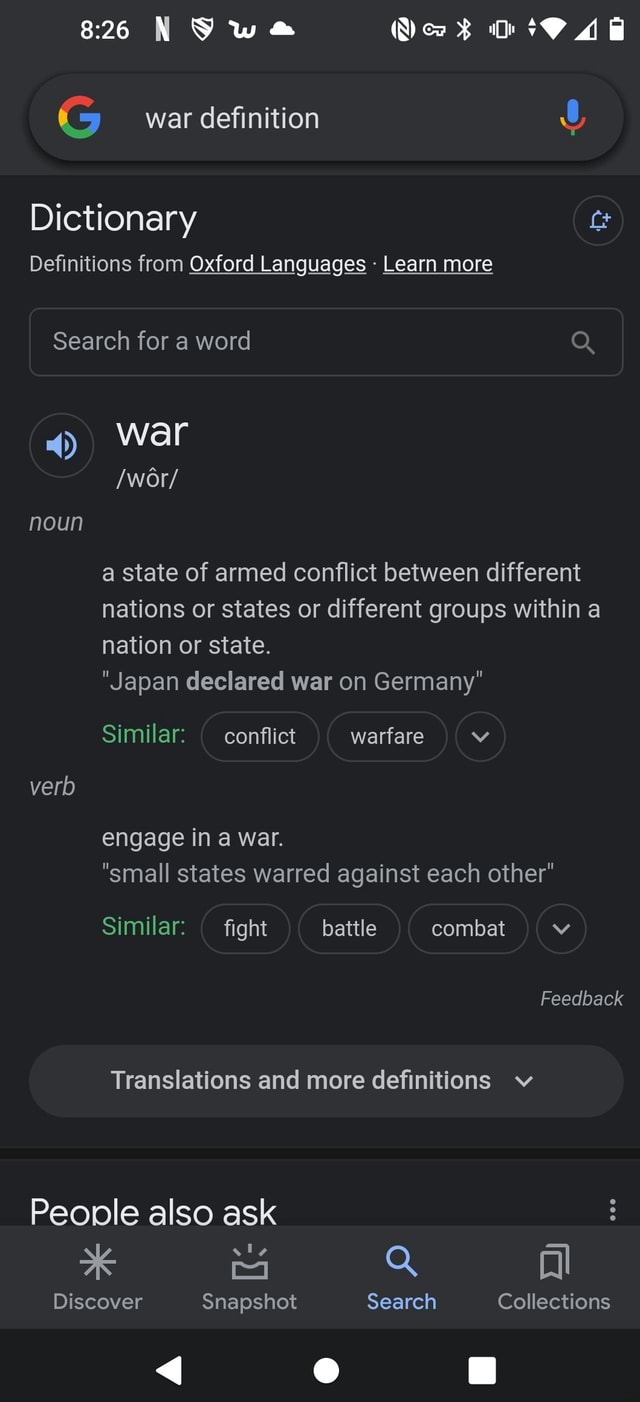Image resolution: width=640 pixels, height=1402 pixels.
Task: Tap the Google logo in search bar
Action: pos(79,117)
